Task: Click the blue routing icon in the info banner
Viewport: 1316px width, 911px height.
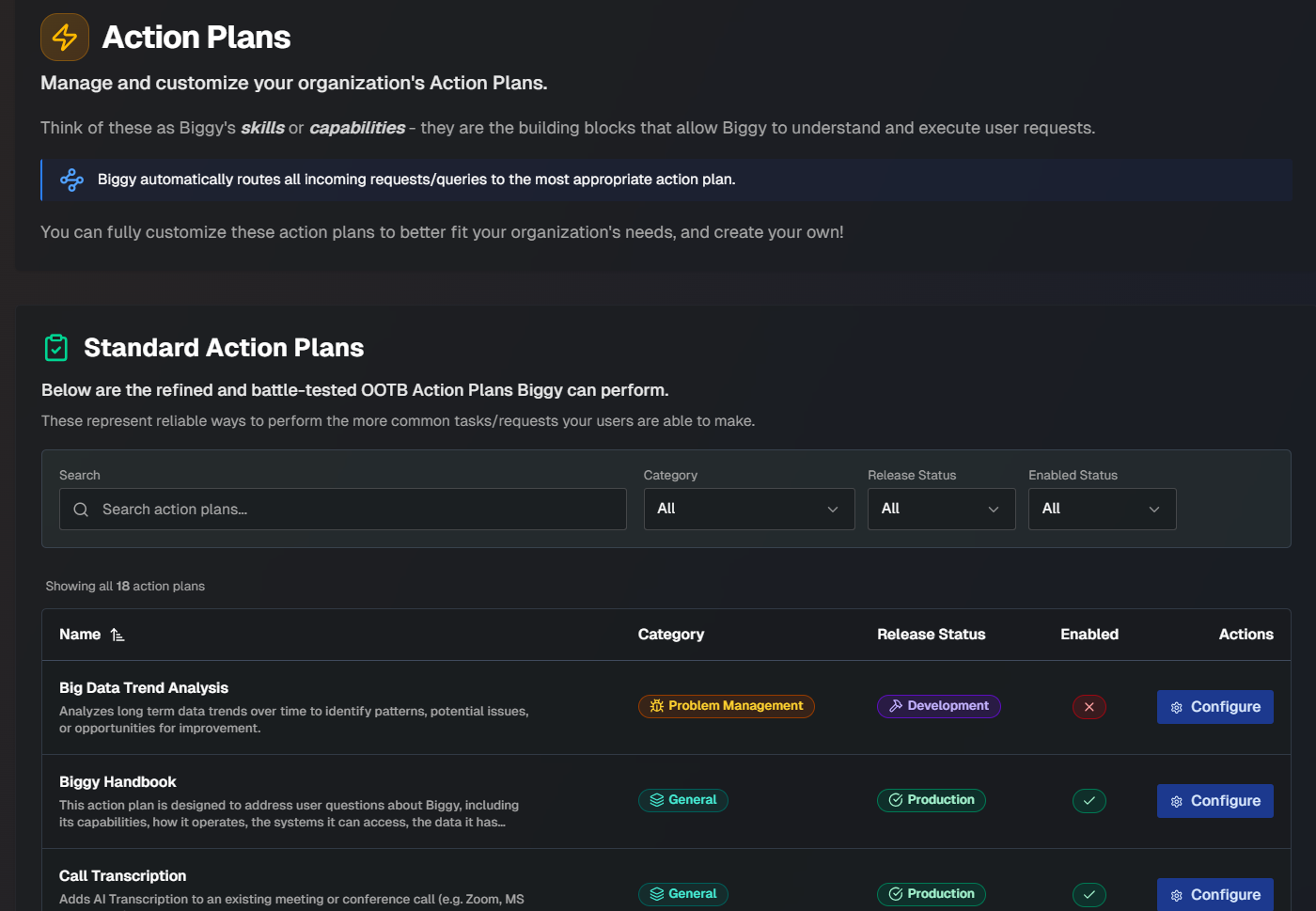Action: (71, 179)
